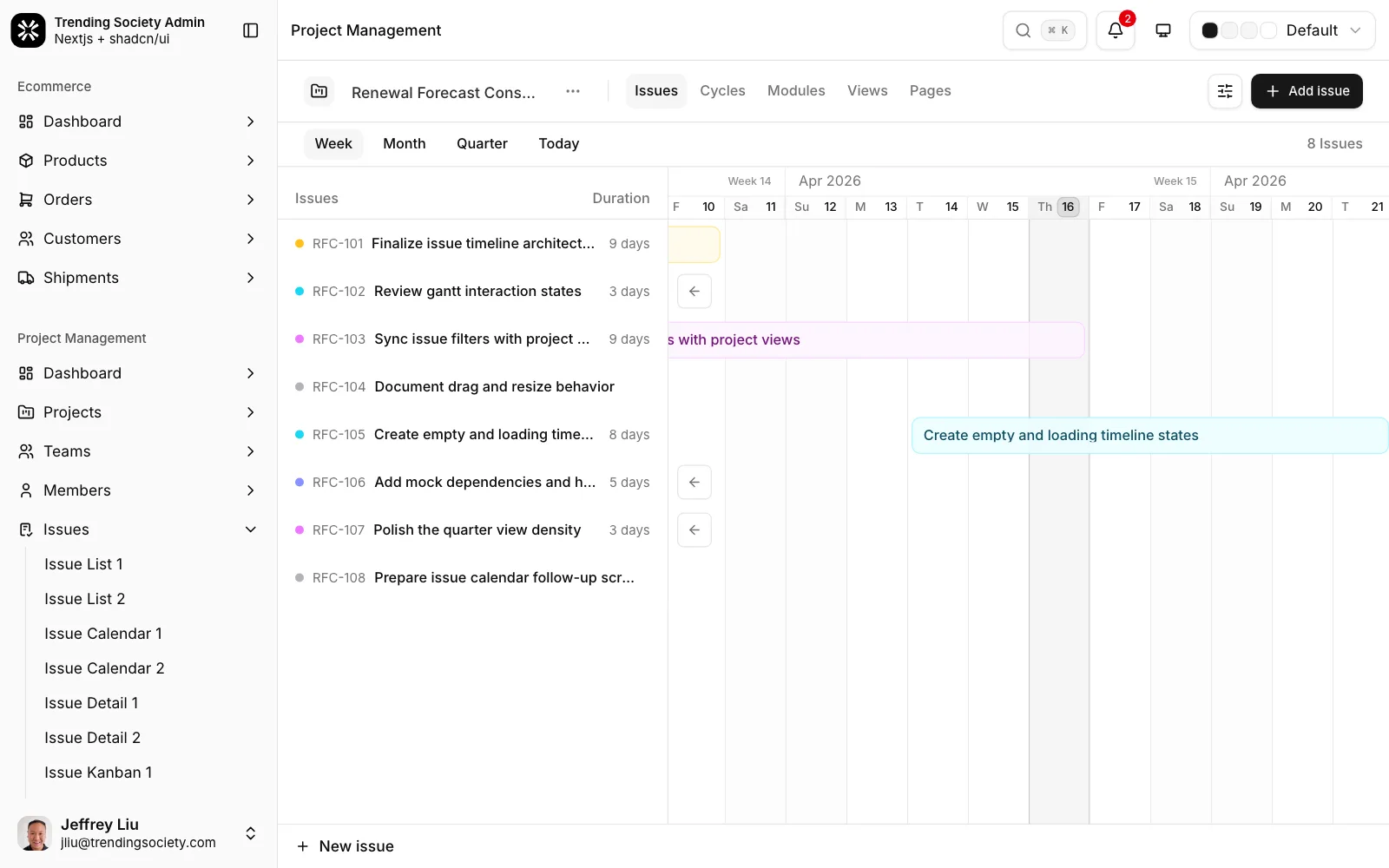Select the Th 16 date header

pyautogui.click(x=1058, y=207)
